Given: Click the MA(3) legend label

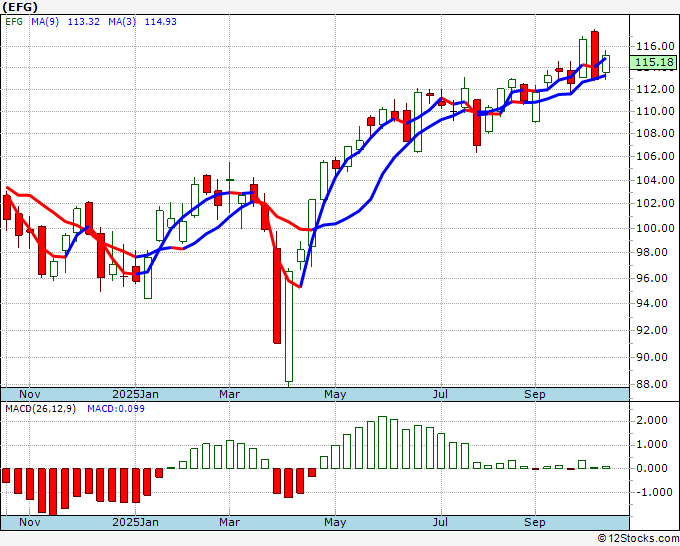Looking at the screenshot, I should point(122,22).
